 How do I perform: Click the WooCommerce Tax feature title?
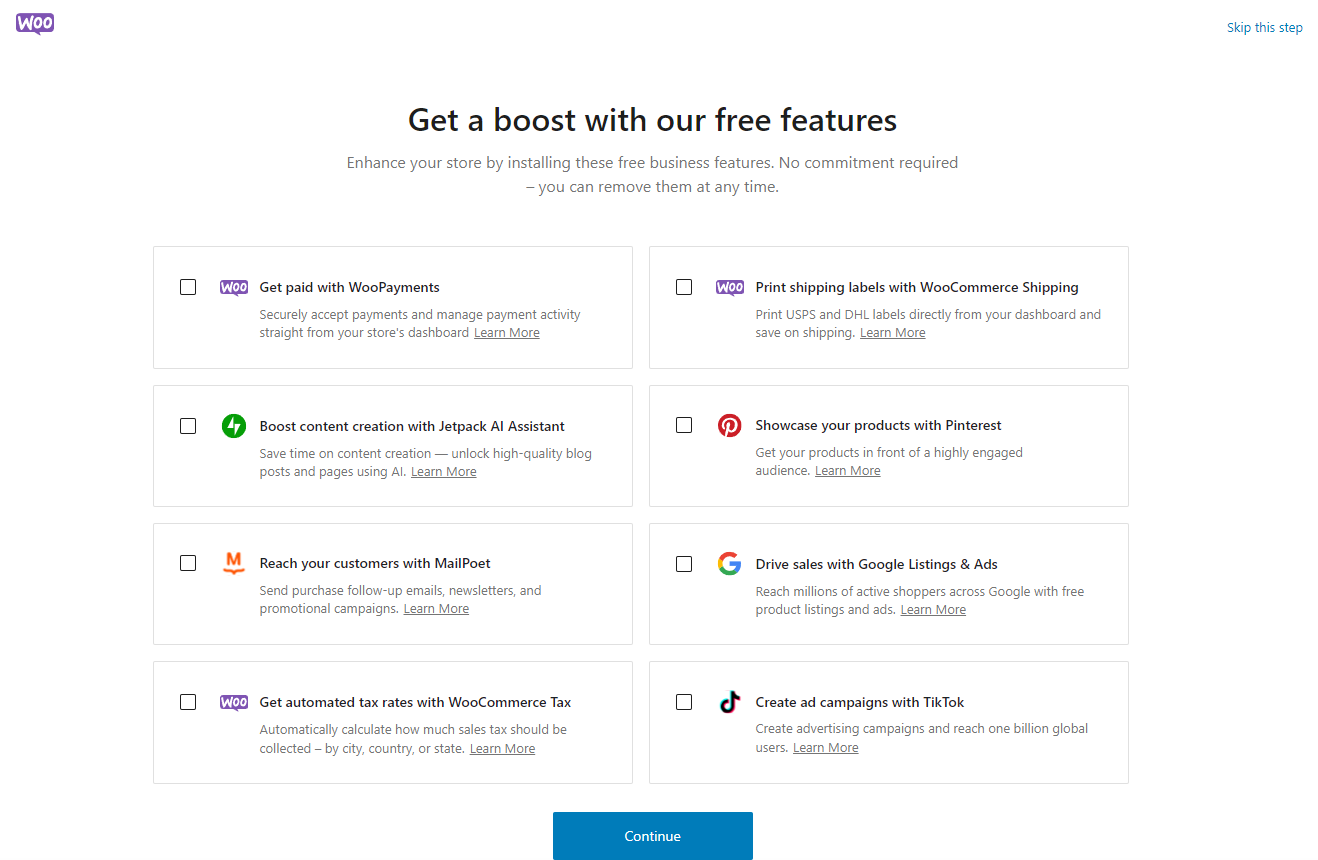click(x=415, y=702)
